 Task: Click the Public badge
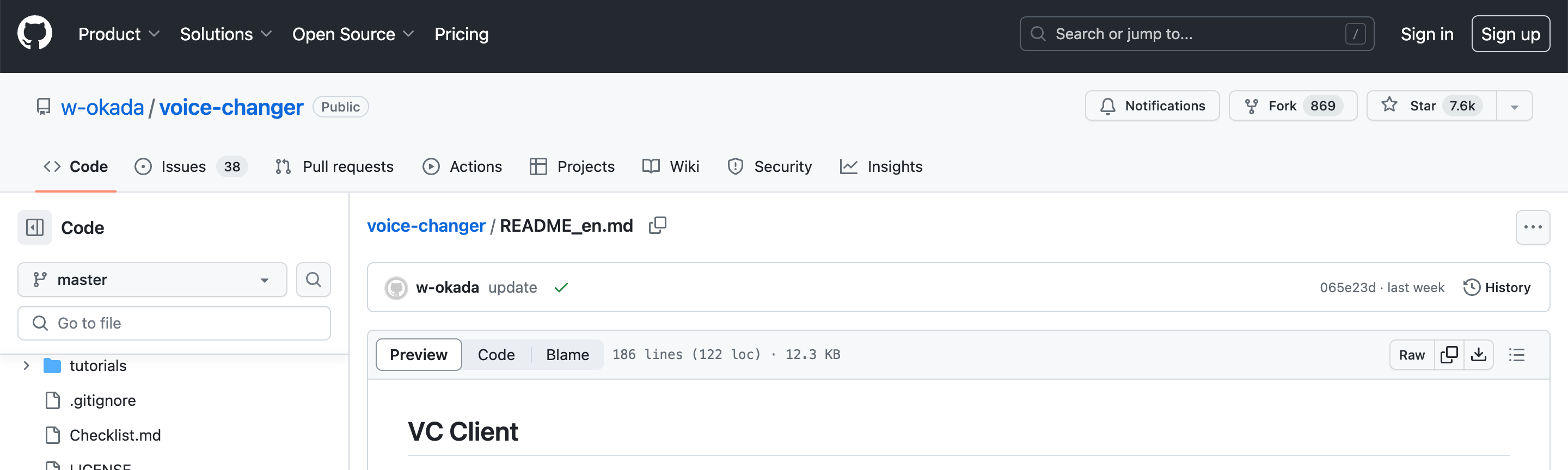tap(340, 107)
